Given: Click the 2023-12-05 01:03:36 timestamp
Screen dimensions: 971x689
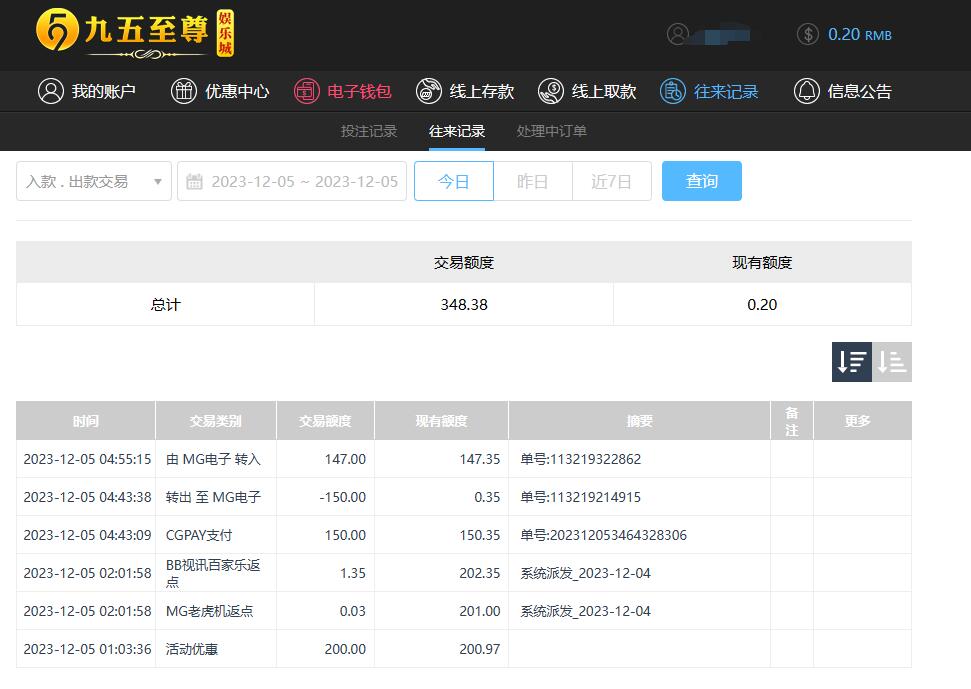Looking at the screenshot, I should pyautogui.click(x=87, y=649).
